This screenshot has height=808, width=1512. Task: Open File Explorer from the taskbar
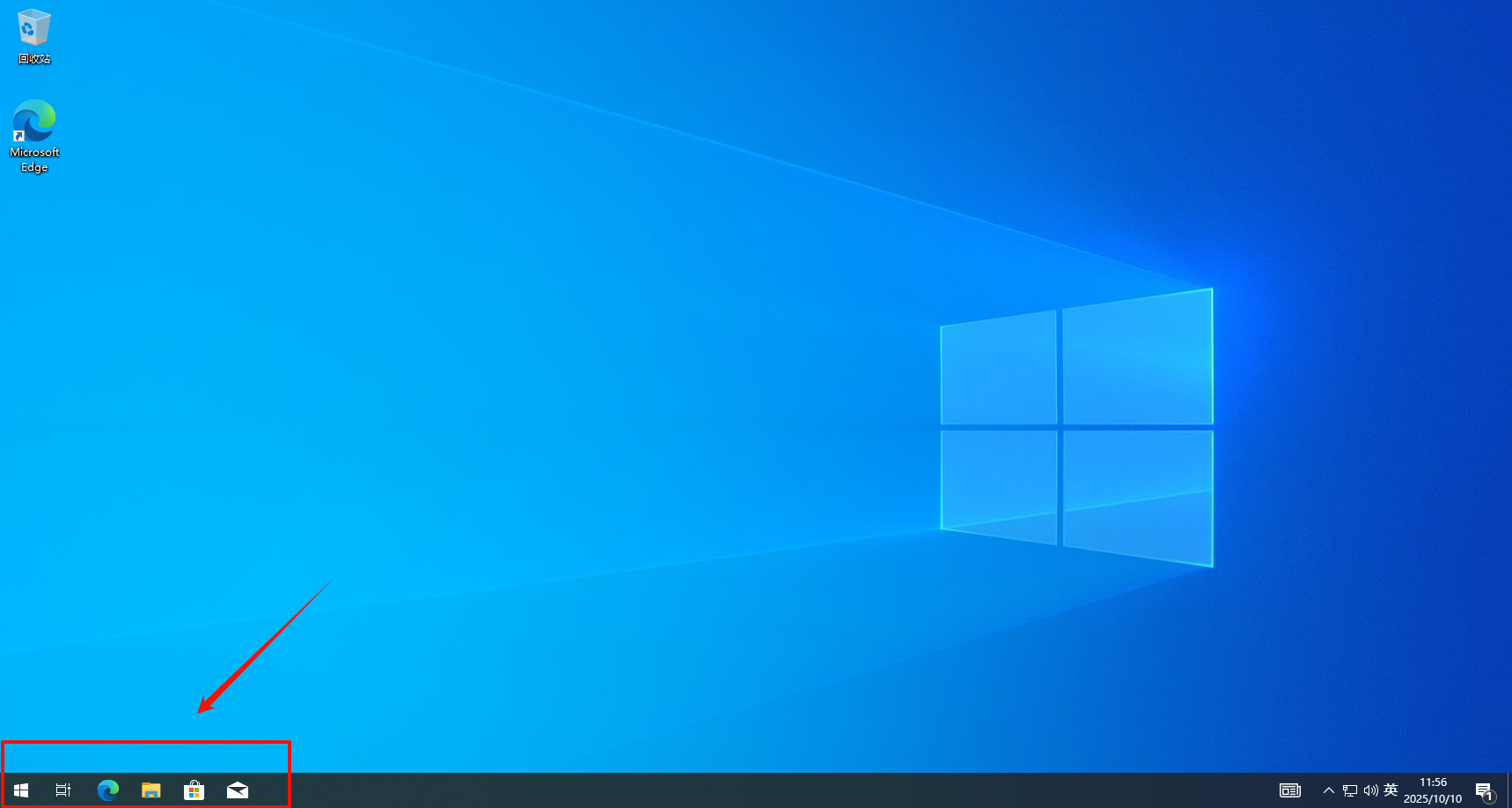pos(151,790)
